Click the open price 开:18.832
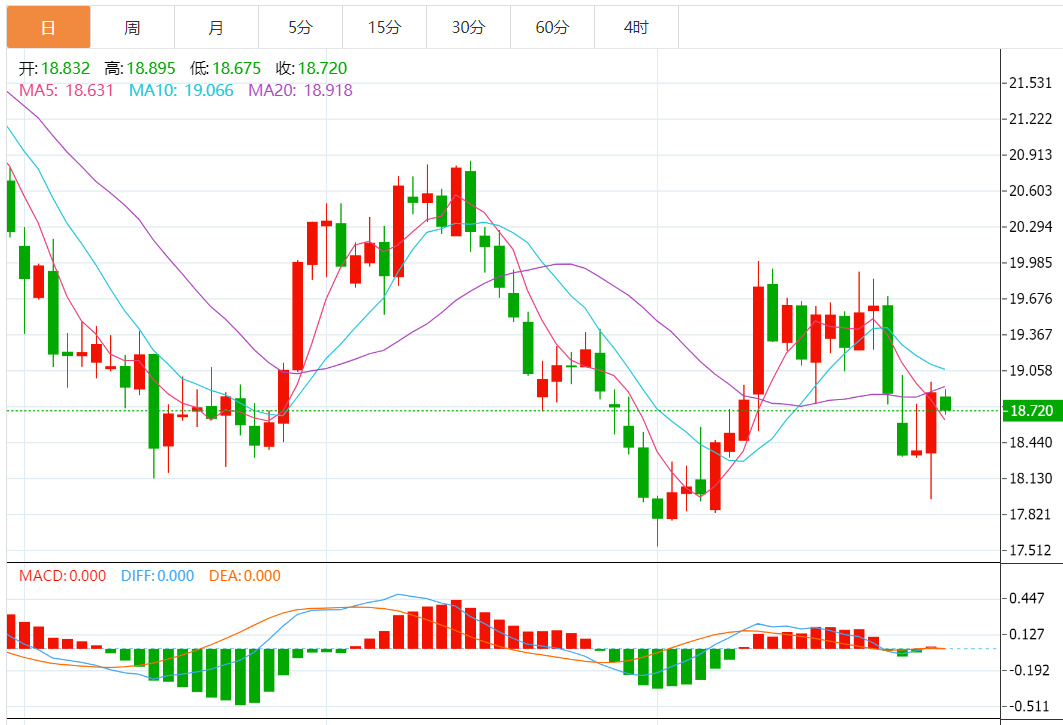1063x725 pixels. [x=54, y=68]
